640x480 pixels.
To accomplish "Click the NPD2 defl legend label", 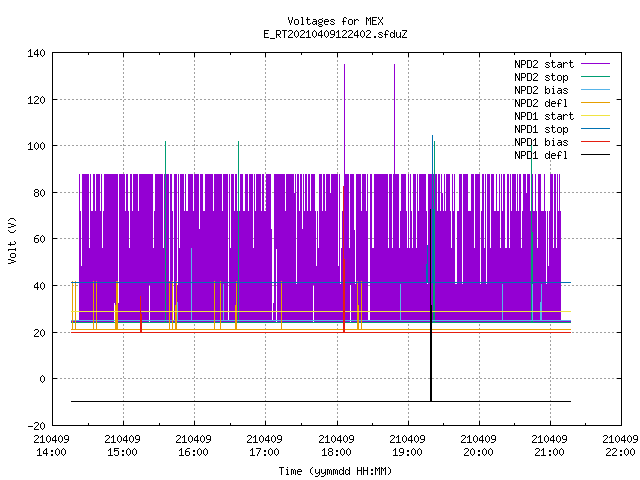I will (x=541, y=103).
